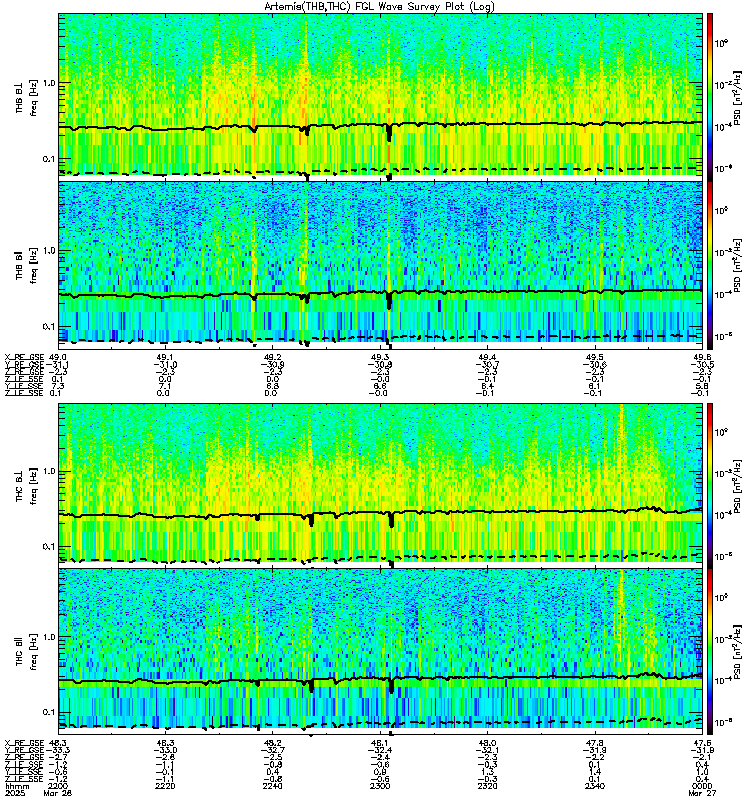750x800 pixels.
Task: Click the THC Y_RE_GSE value '-32.4'
Action: [x=380, y=750]
